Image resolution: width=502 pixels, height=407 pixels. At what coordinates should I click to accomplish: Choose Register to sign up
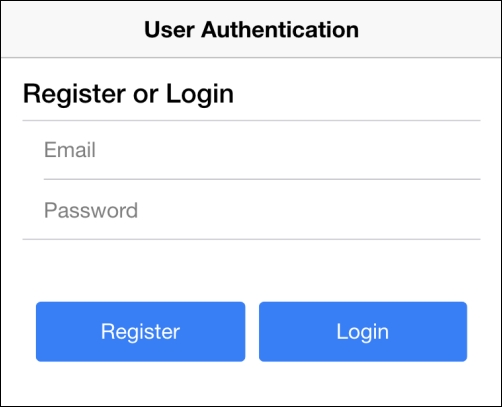pyautogui.click(x=140, y=332)
